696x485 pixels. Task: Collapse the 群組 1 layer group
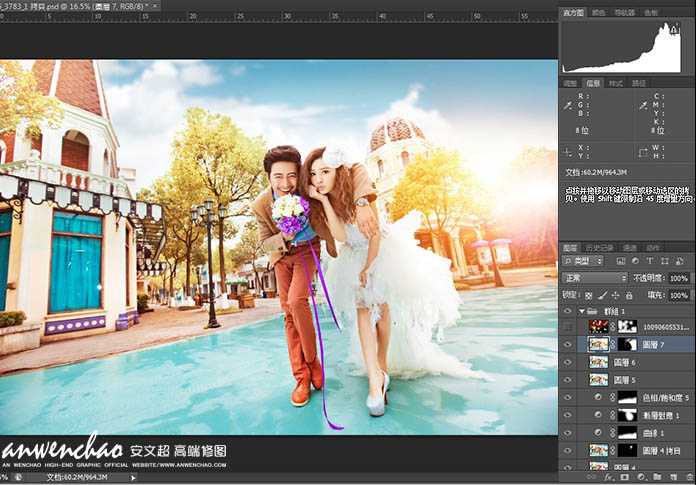(x=581, y=310)
